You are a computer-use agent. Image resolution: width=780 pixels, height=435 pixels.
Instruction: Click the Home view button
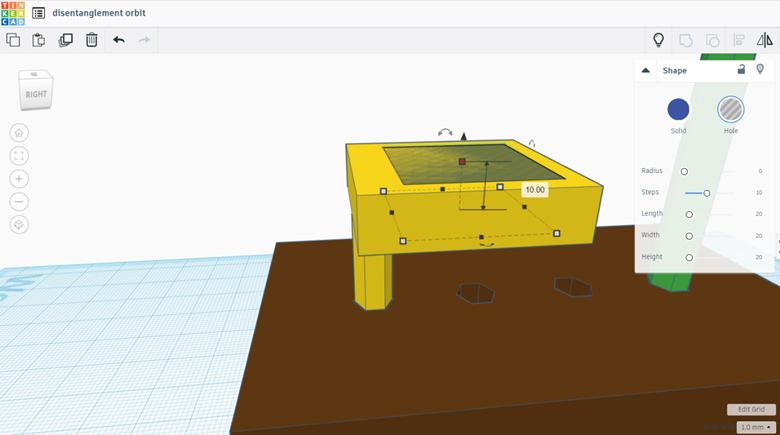point(19,133)
